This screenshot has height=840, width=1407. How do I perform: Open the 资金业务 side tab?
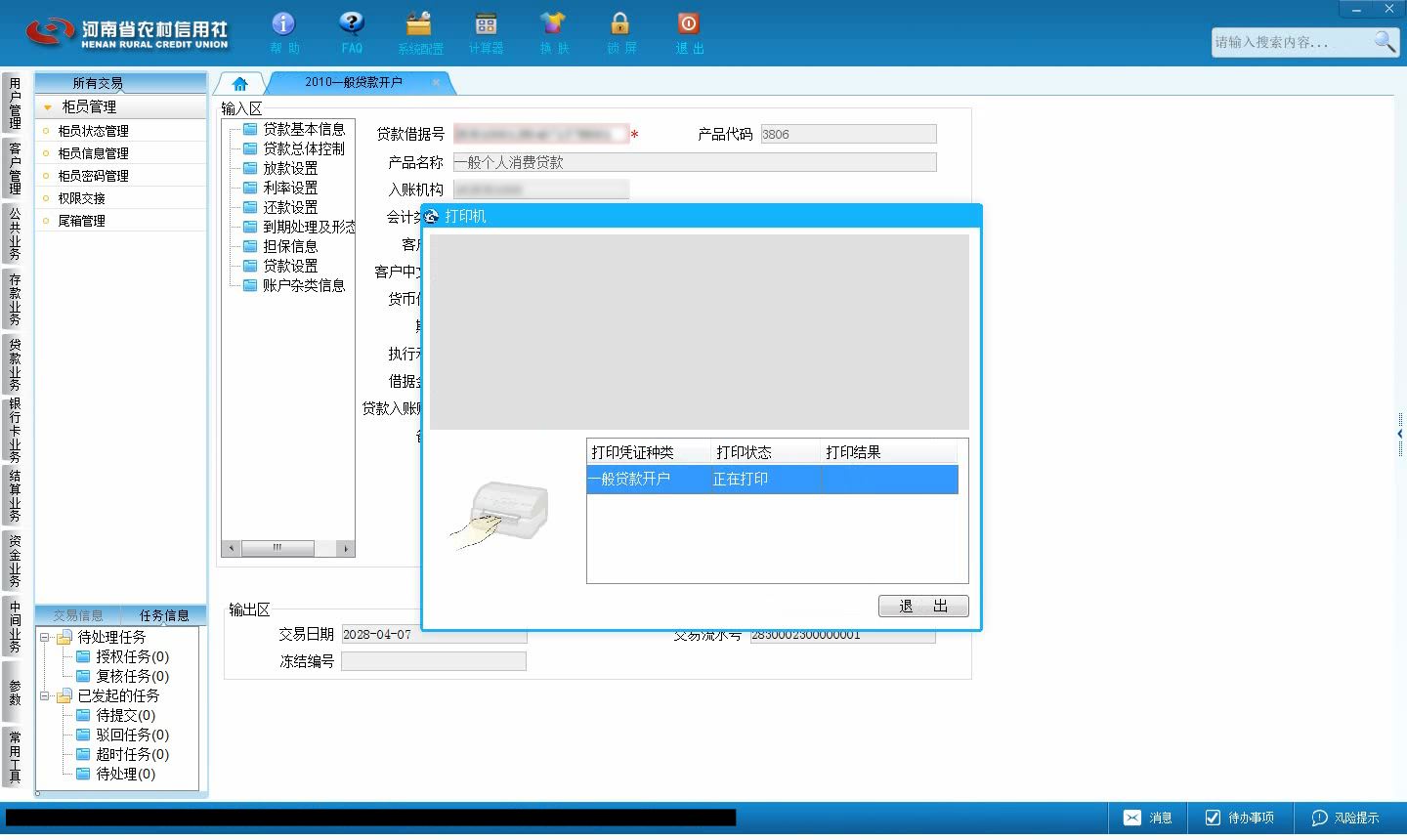pyautogui.click(x=15, y=561)
